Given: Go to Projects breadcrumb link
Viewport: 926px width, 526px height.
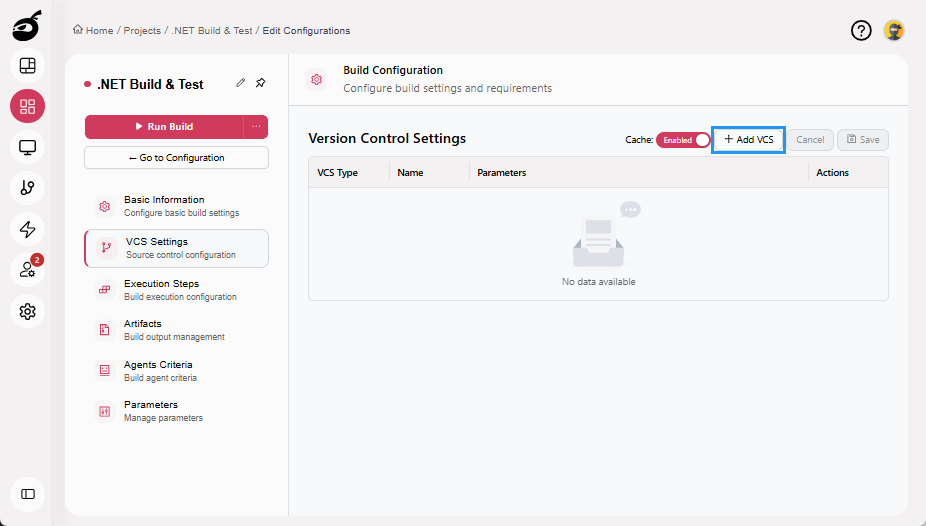Looking at the screenshot, I should [142, 31].
